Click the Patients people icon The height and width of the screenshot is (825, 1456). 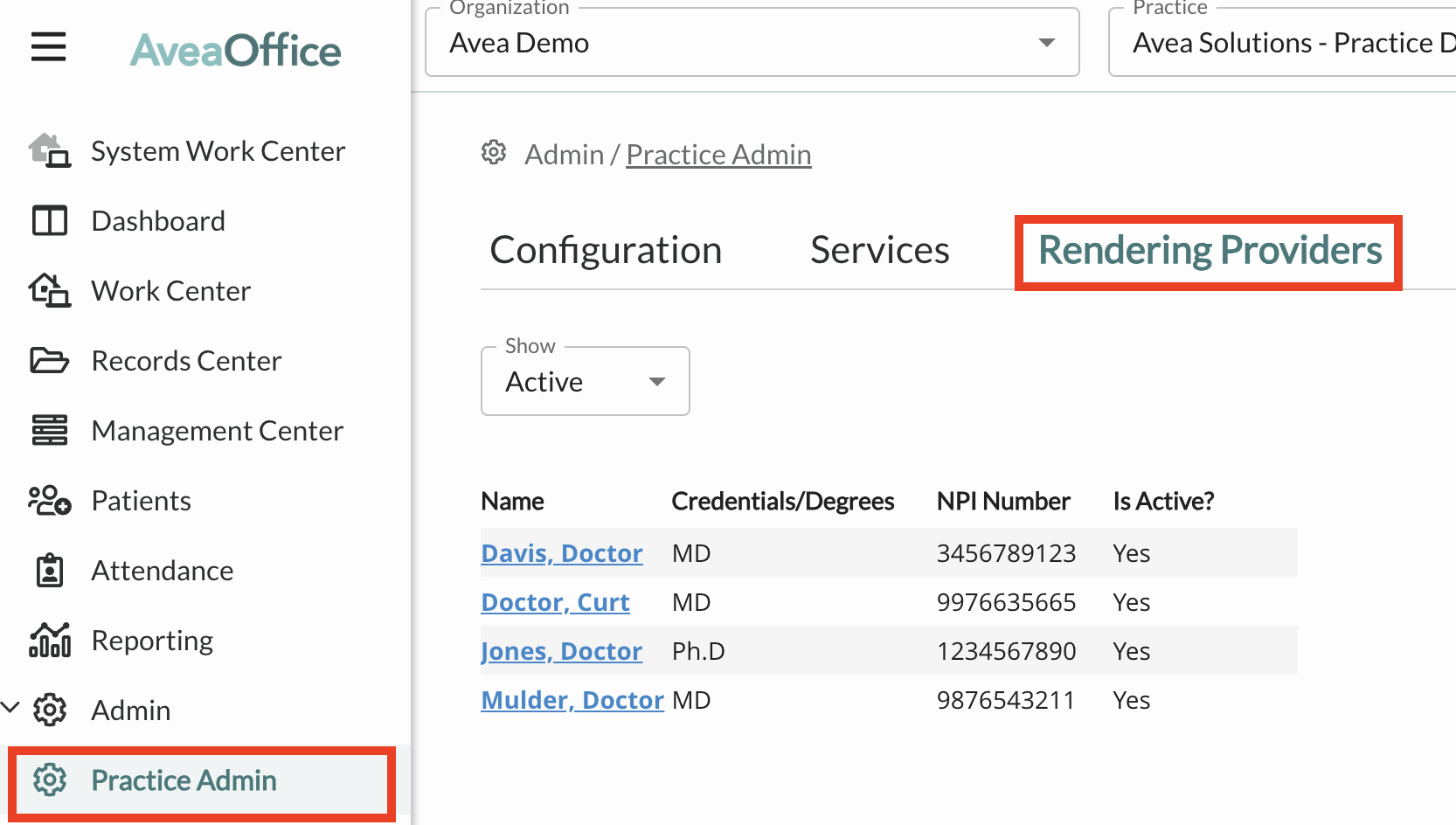tap(49, 501)
